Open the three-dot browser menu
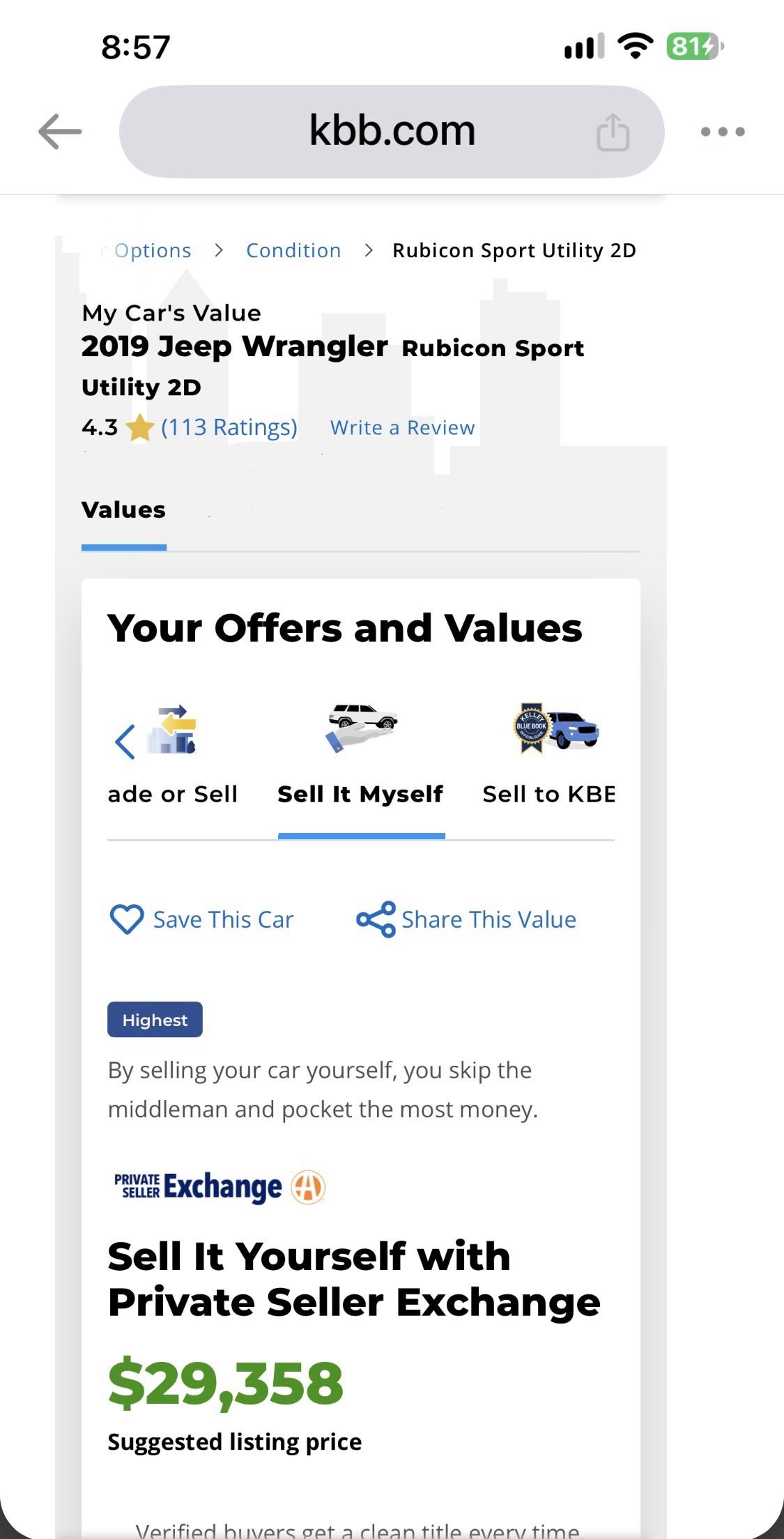 (x=723, y=132)
